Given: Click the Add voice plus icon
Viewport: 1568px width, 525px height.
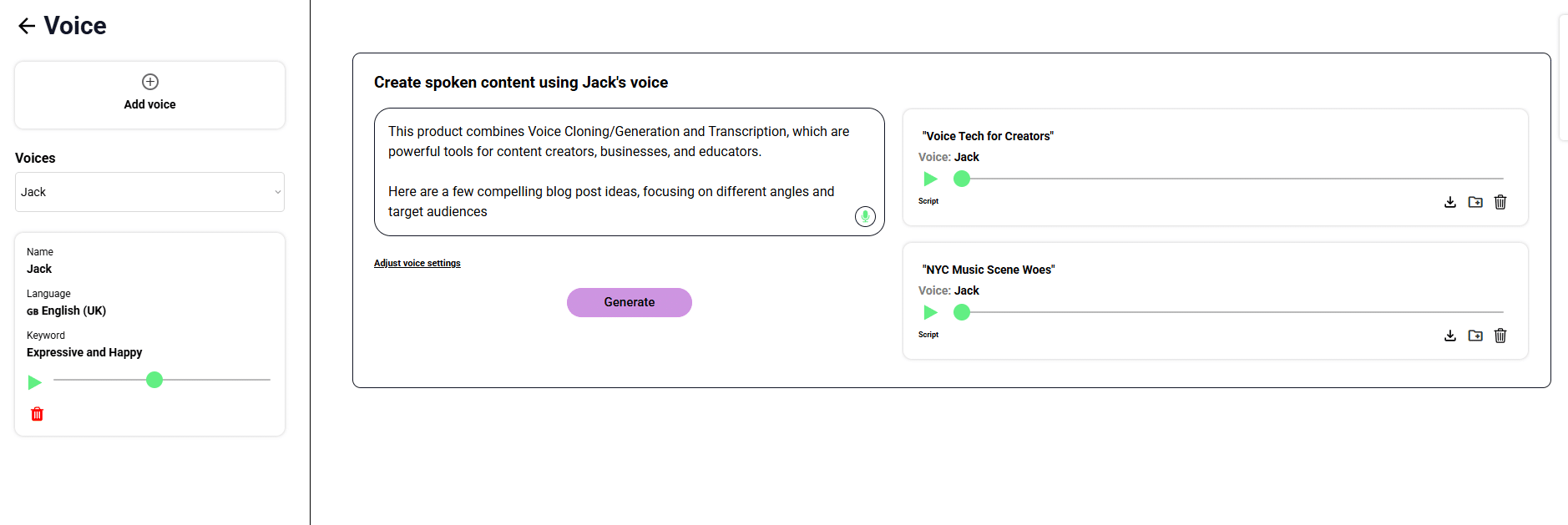Looking at the screenshot, I should pyautogui.click(x=150, y=82).
